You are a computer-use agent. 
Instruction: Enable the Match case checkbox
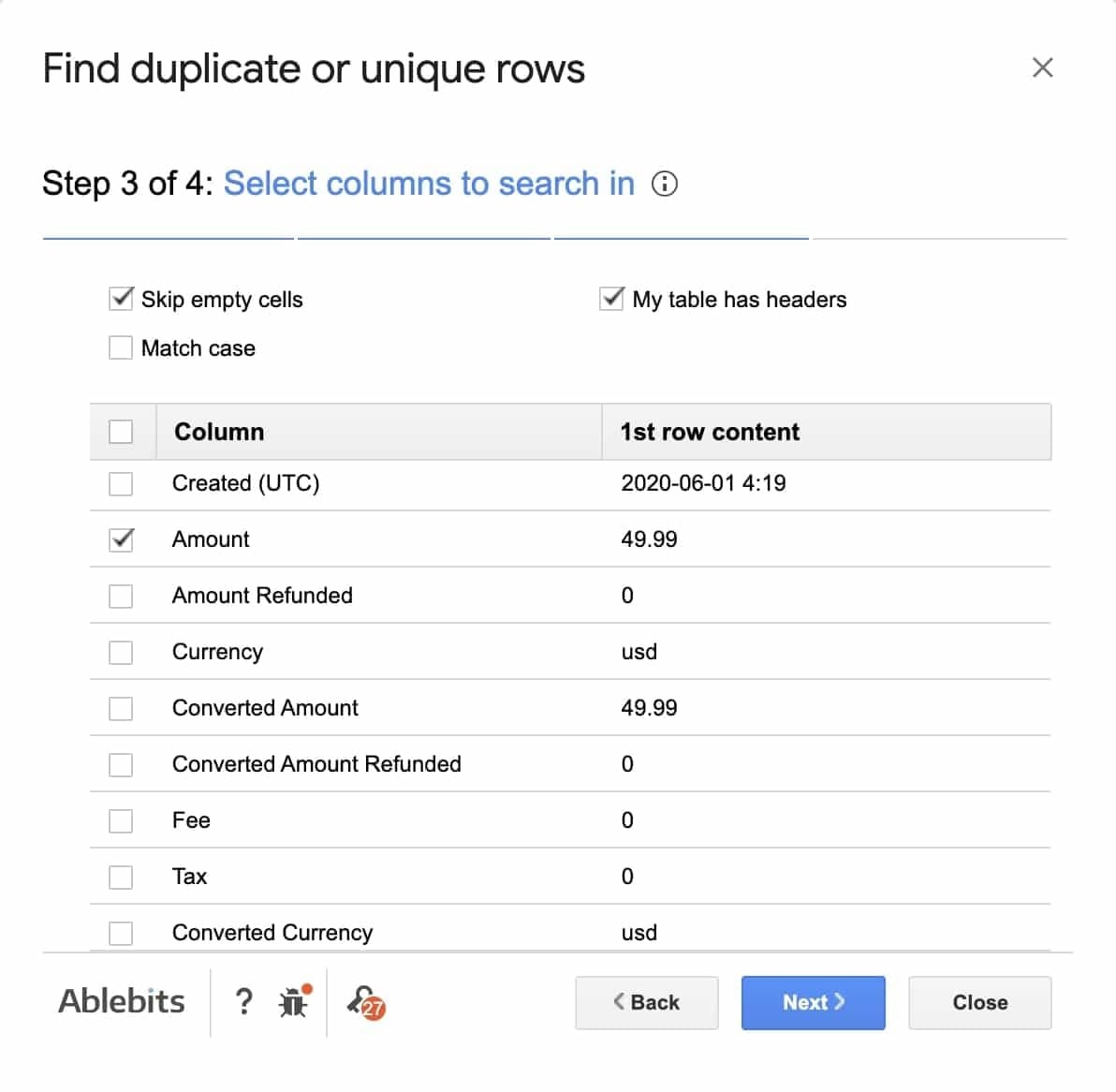coord(121,348)
